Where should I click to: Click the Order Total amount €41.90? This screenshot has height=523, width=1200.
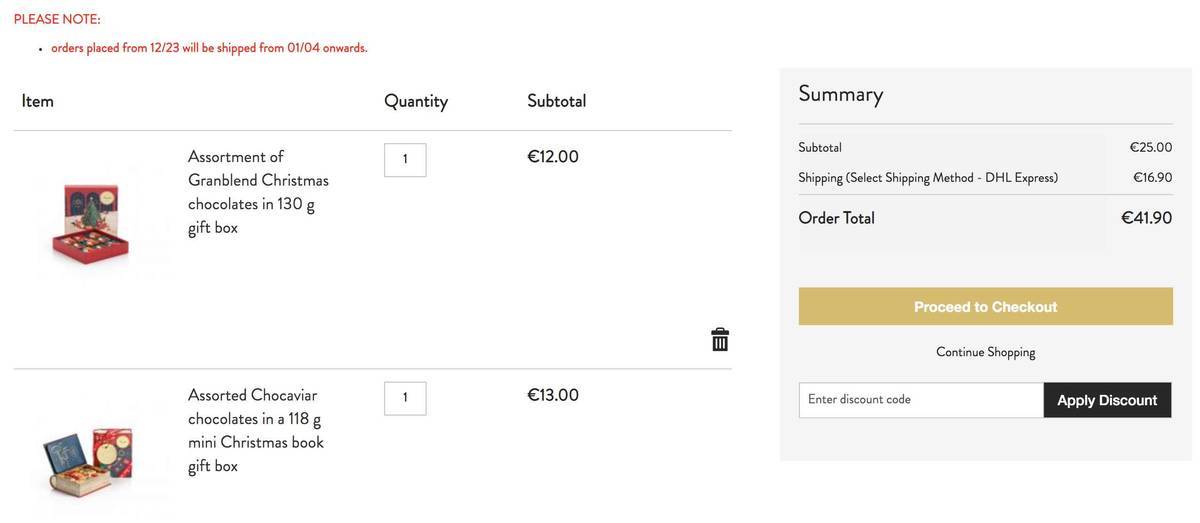pos(1146,218)
